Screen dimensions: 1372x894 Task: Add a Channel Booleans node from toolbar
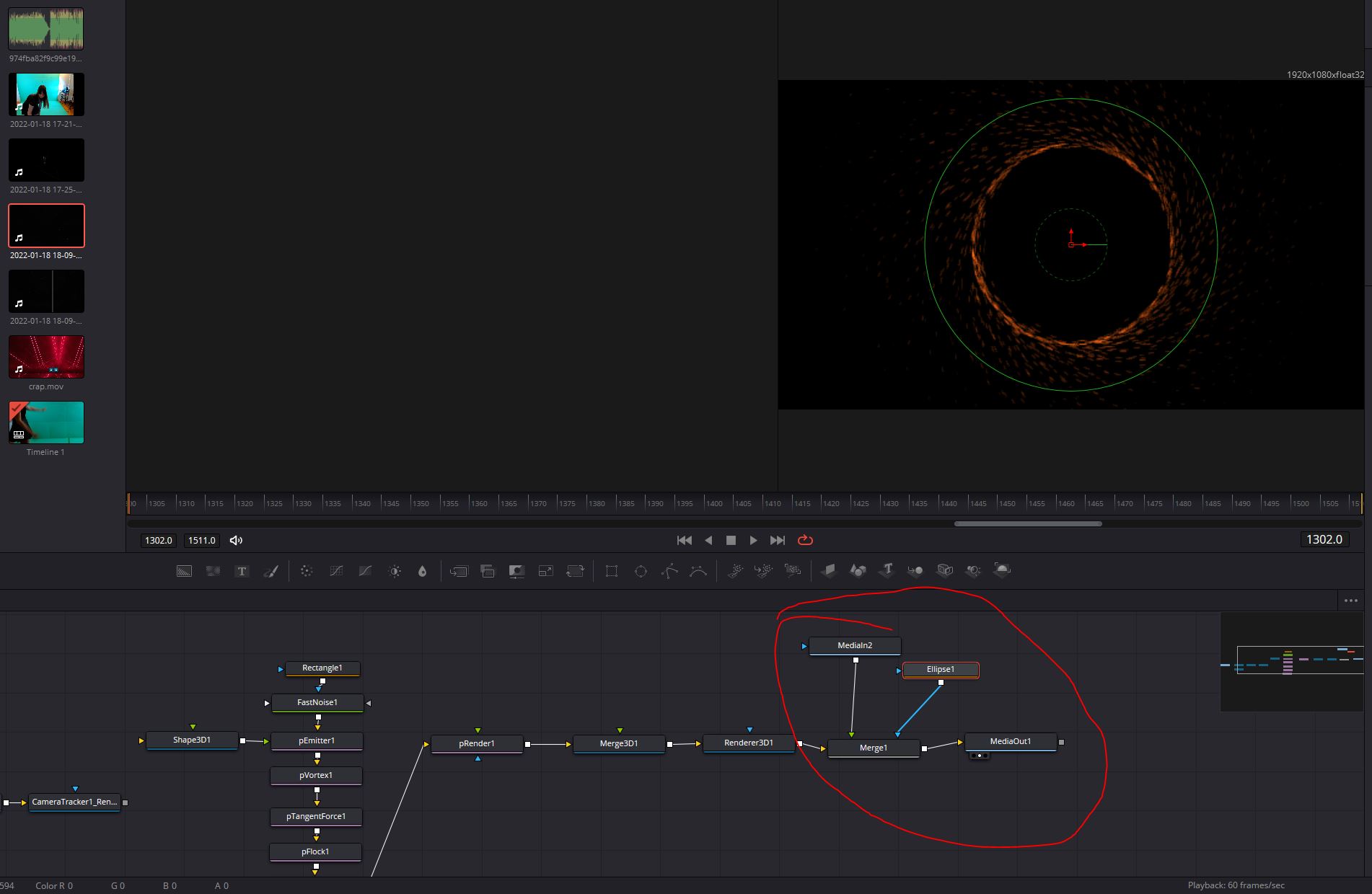click(488, 571)
